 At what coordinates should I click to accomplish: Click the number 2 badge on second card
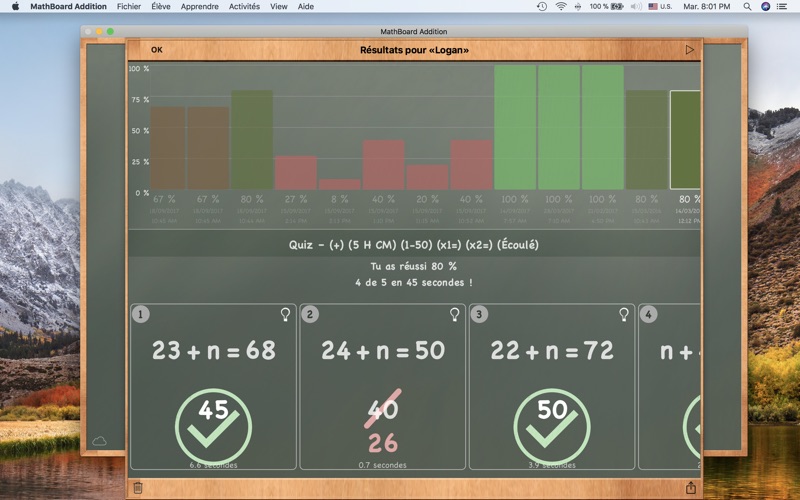310,314
